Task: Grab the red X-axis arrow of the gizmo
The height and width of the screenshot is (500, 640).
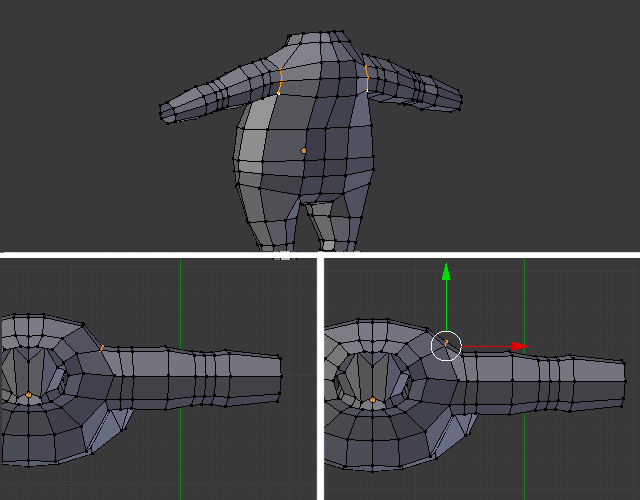Action: 519,346
